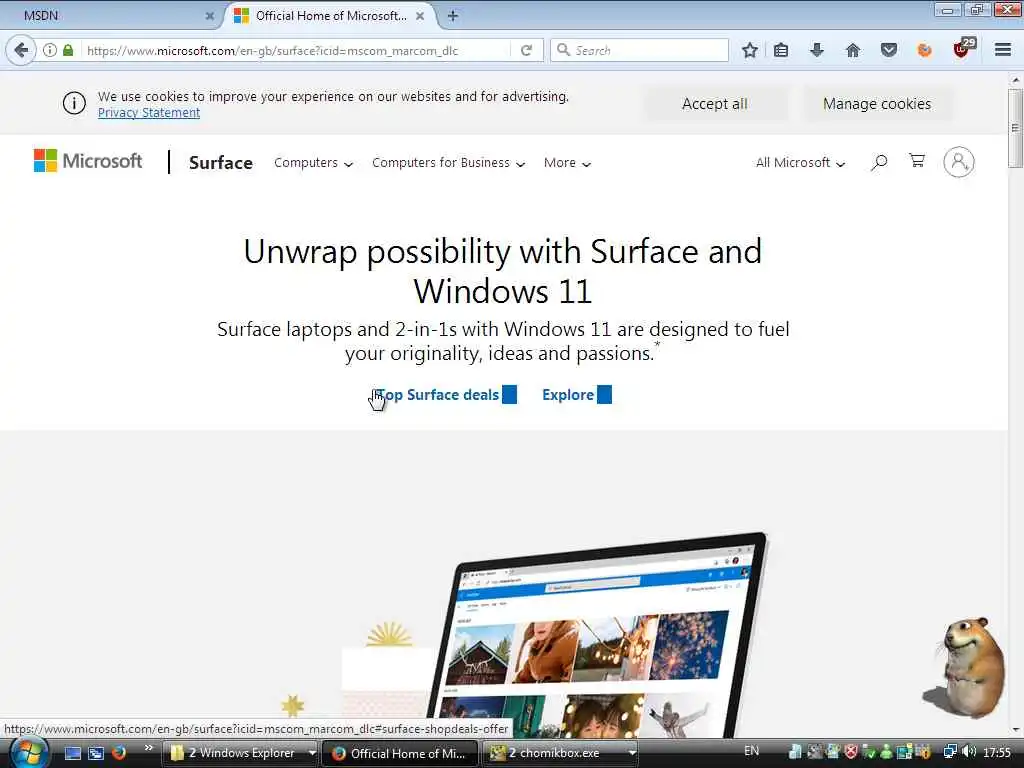Open uBlock Origin shield icon showing 29
The height and width of the screenshot is (768, 1024).
pos(963,48)
